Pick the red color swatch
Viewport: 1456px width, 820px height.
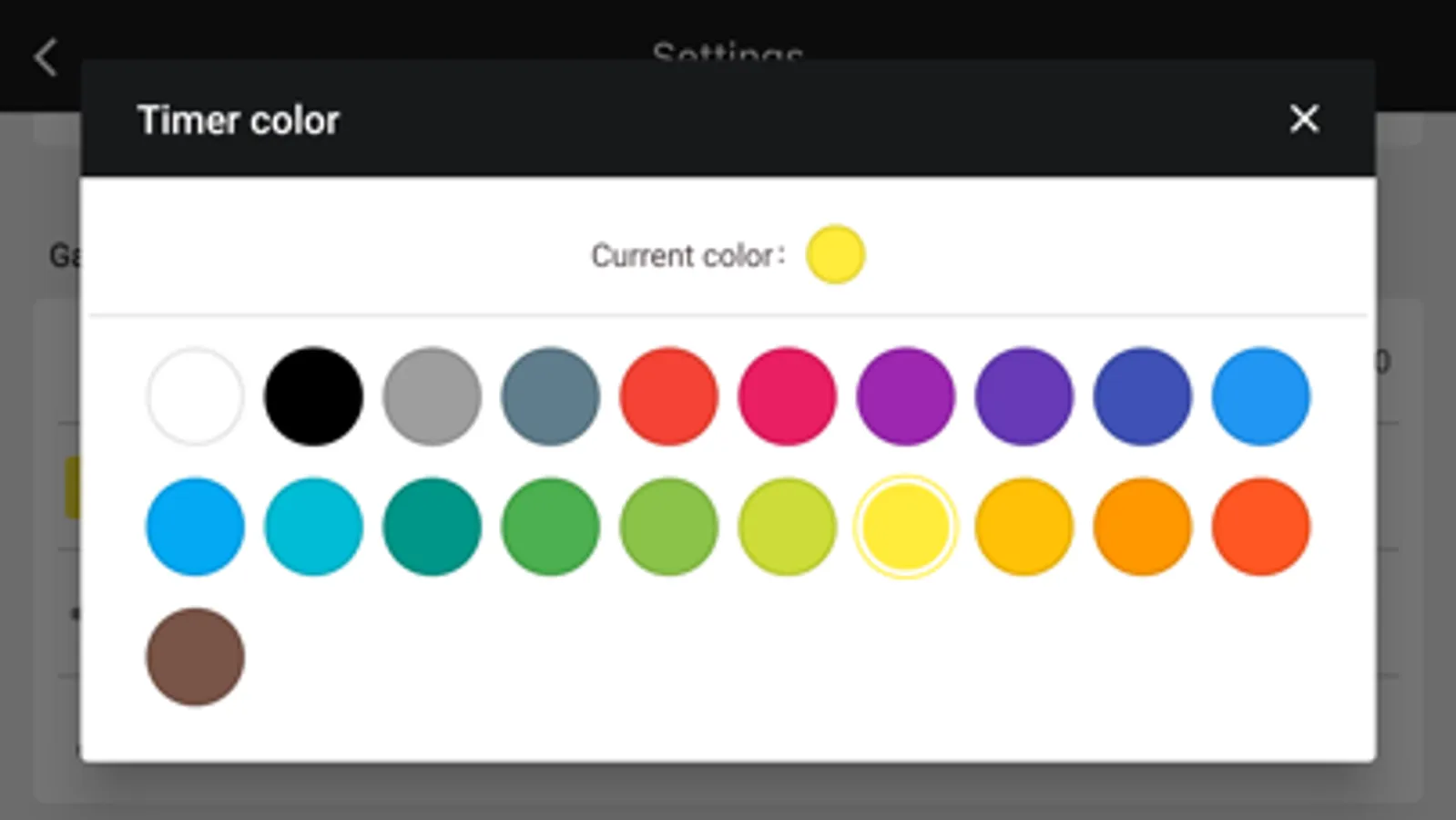[668, 396]
